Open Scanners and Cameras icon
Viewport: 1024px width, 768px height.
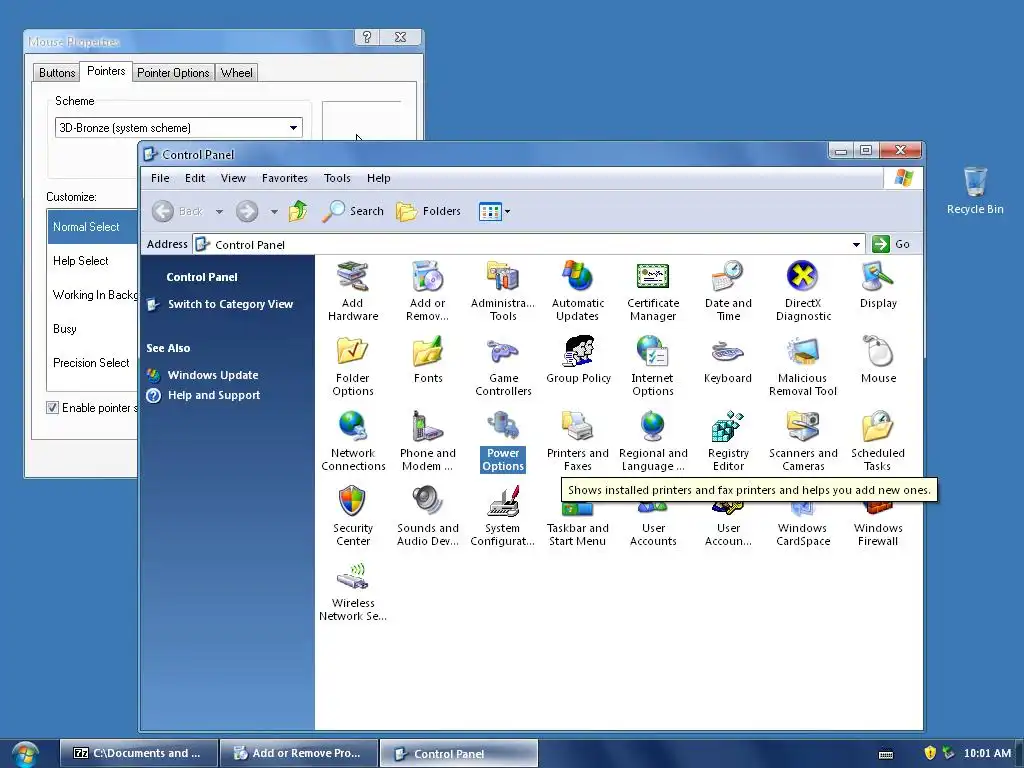[x=803, y=441]
